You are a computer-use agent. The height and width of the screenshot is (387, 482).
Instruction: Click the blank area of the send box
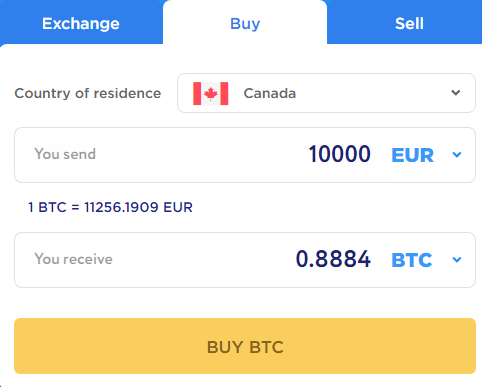point(200,155)
